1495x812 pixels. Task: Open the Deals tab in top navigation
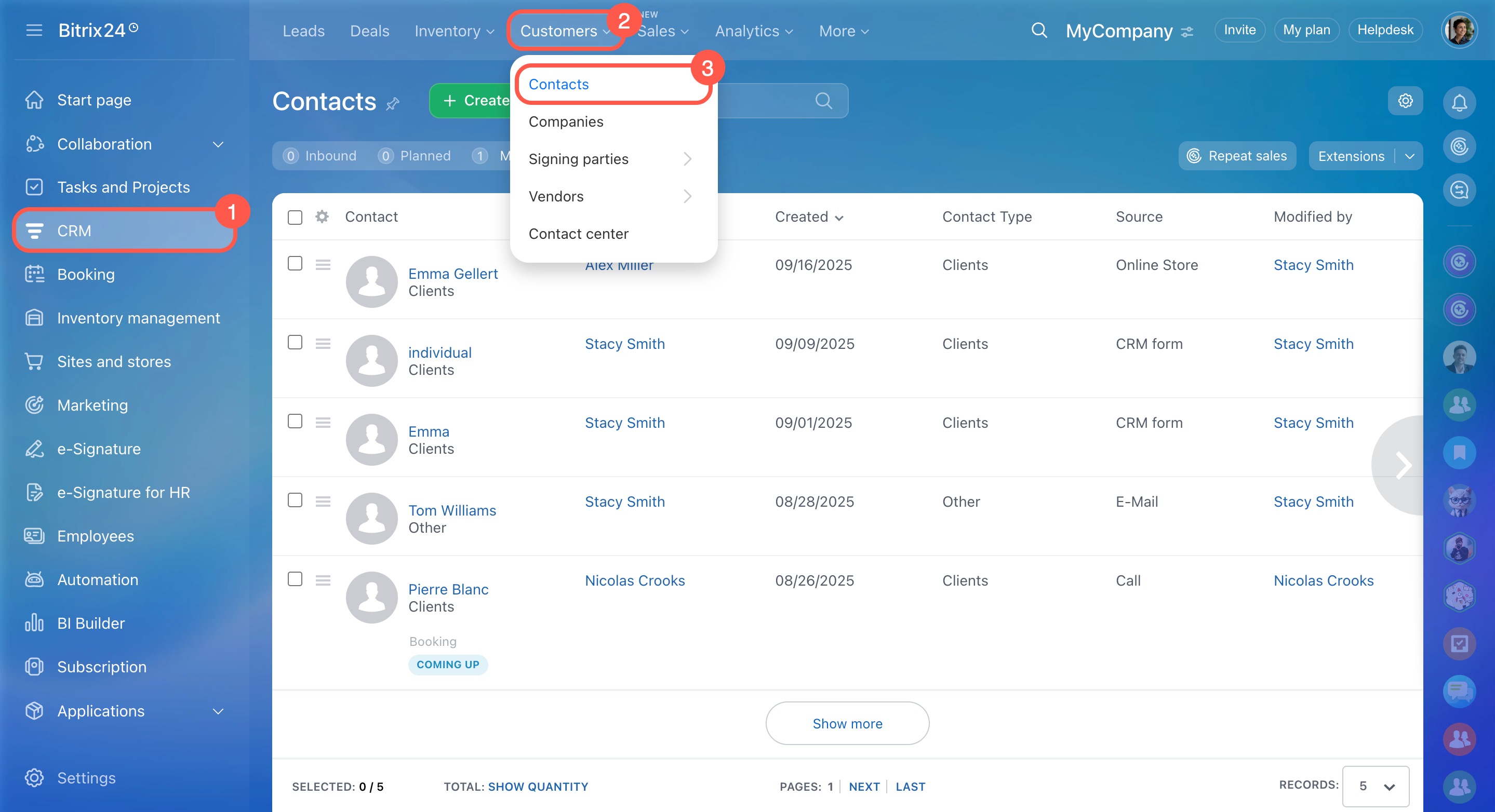coord(369,31)
